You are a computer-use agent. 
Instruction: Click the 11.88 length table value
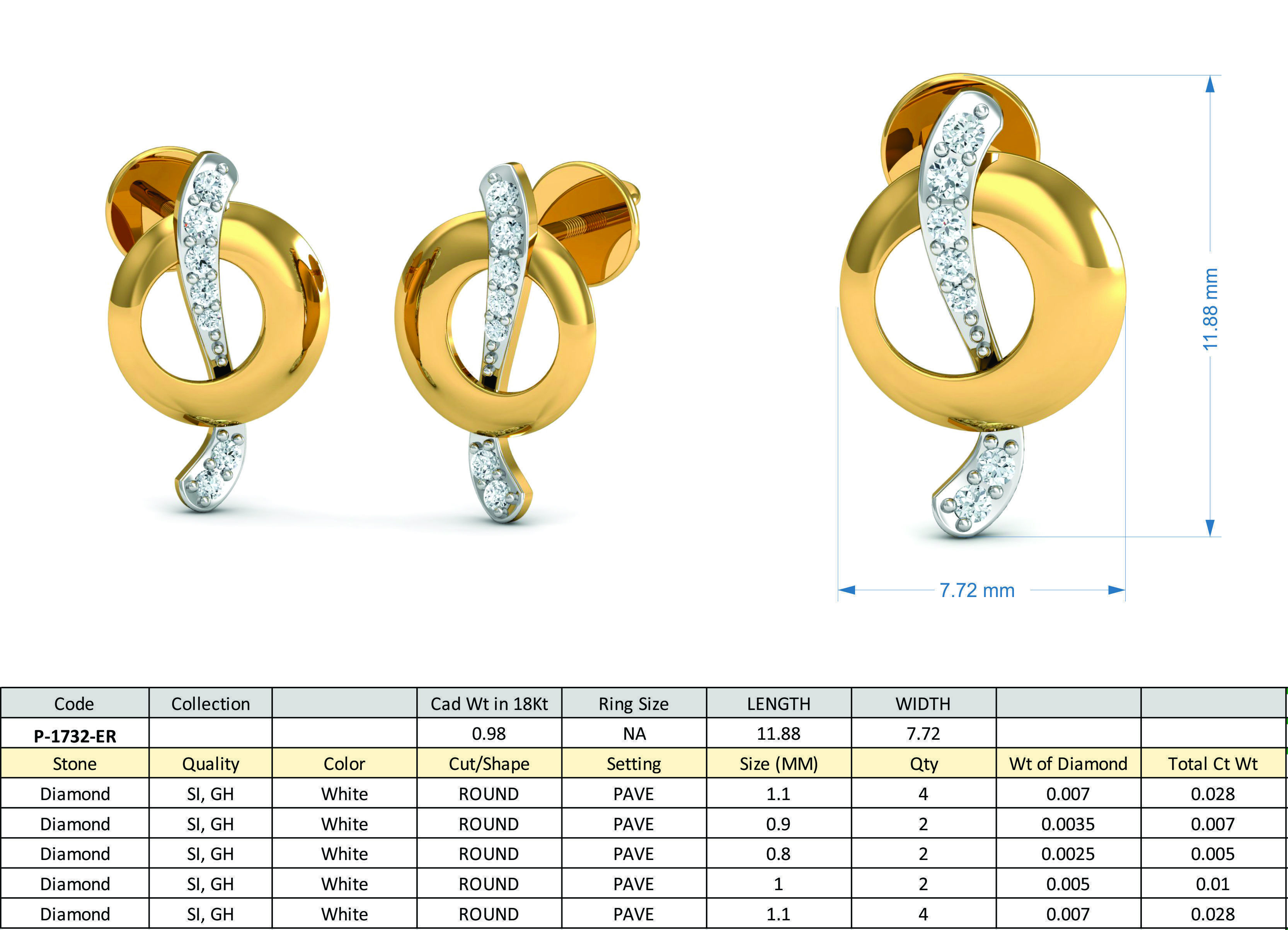click(779, 734)
